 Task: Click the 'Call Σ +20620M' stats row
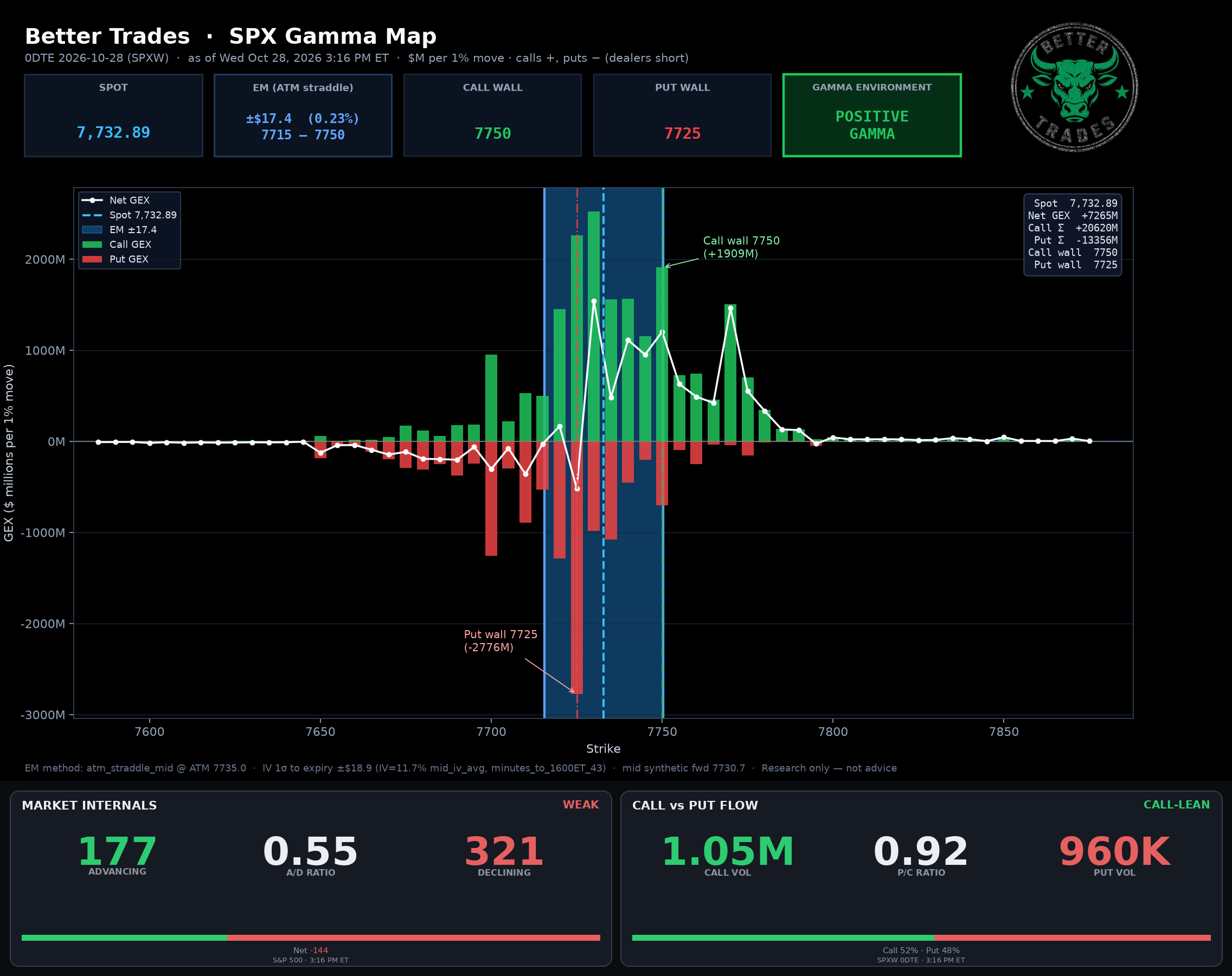1073,228
